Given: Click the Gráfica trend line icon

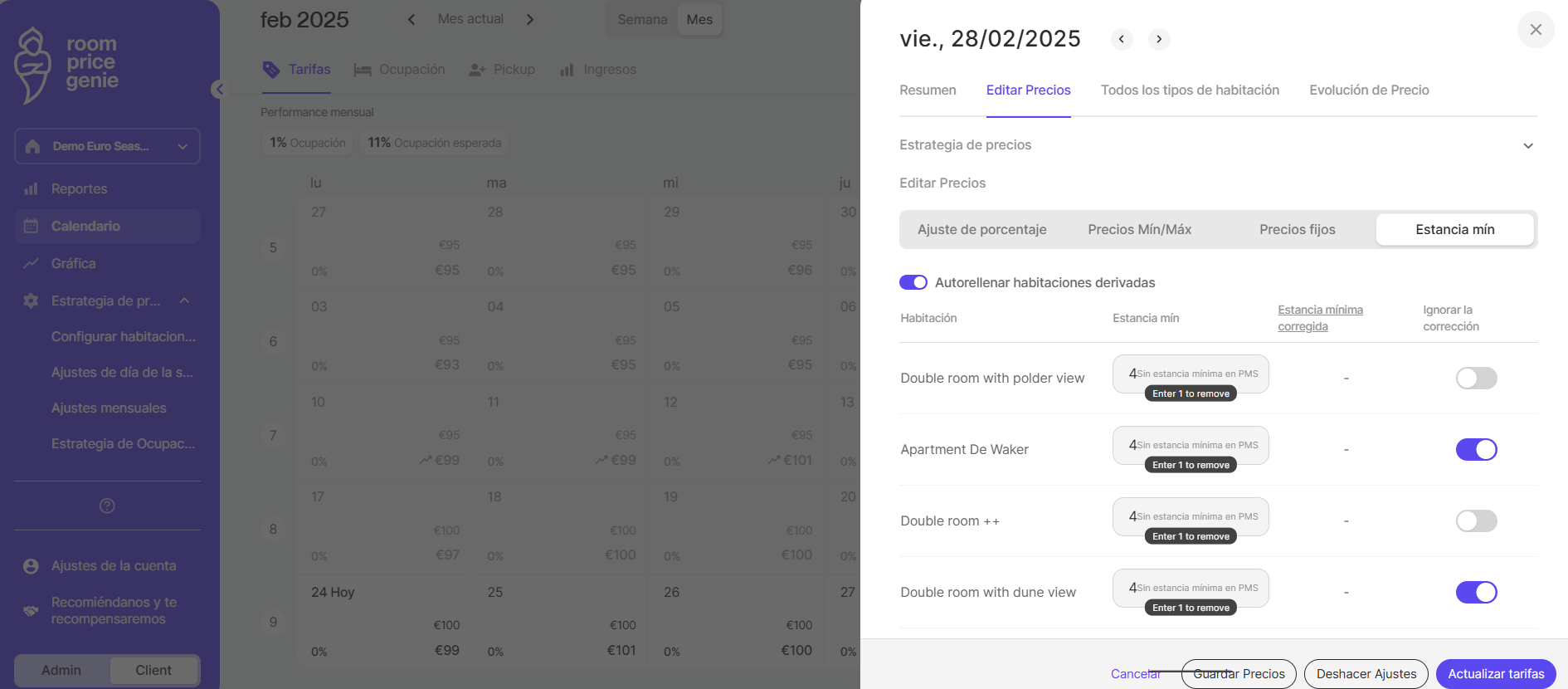Looking at the screenshot, I should tap(32, 263).
